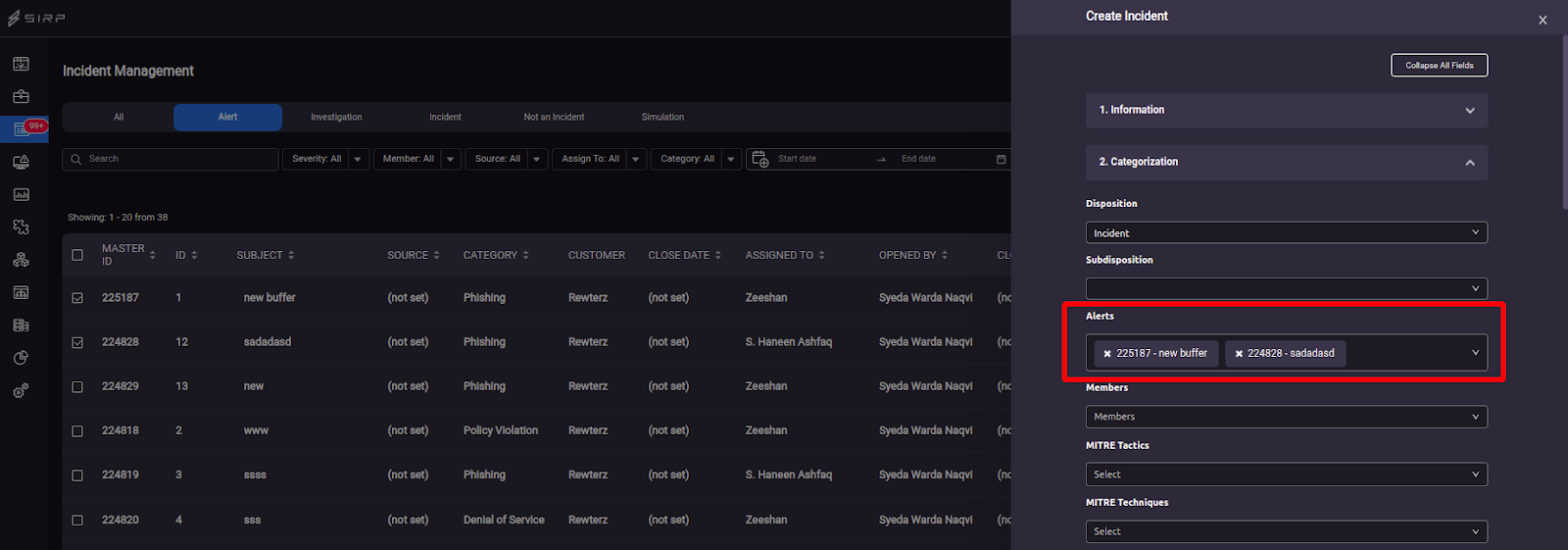This screenshot has height=550, width=1568.
Task: Collapse the 2. Categorization section
Action: click(1286, 162)
